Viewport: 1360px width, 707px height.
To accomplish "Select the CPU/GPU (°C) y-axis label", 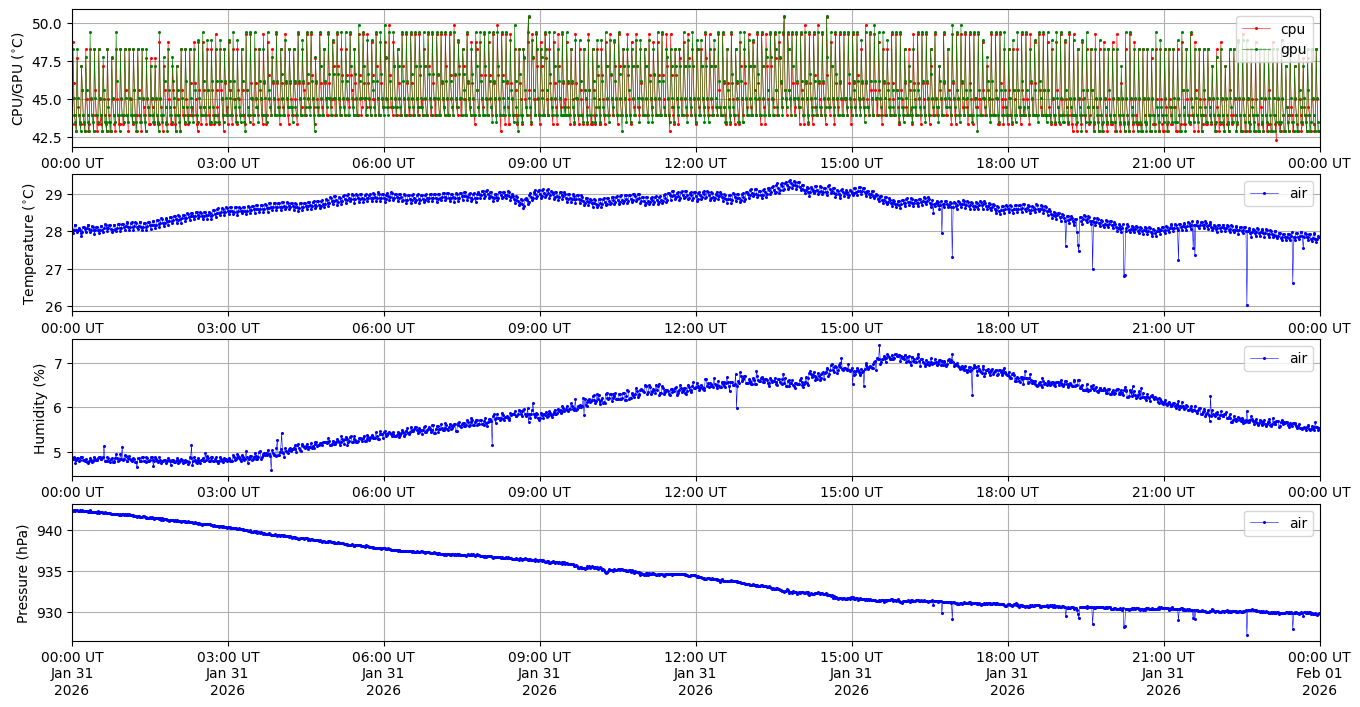I will [x=17, y=78].
